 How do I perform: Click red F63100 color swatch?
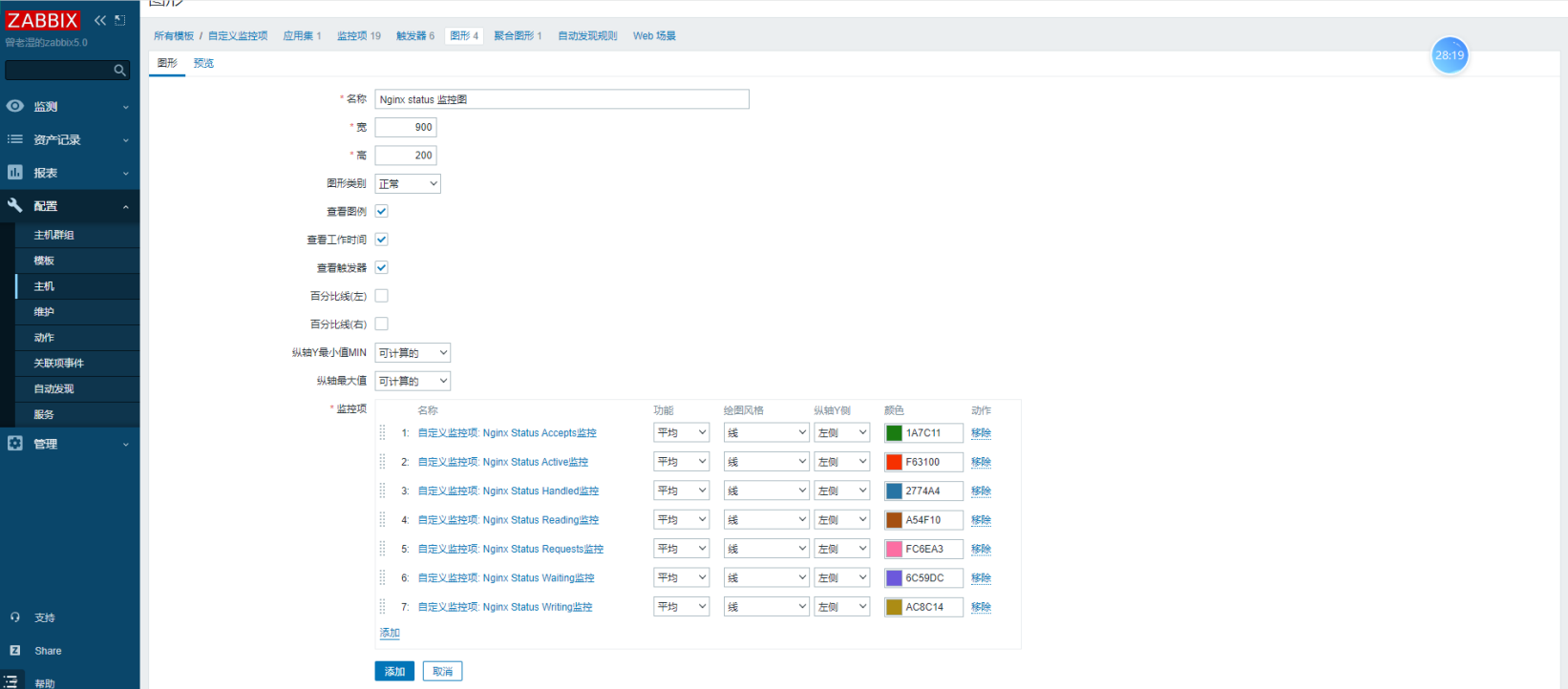[x=894, y=462]
